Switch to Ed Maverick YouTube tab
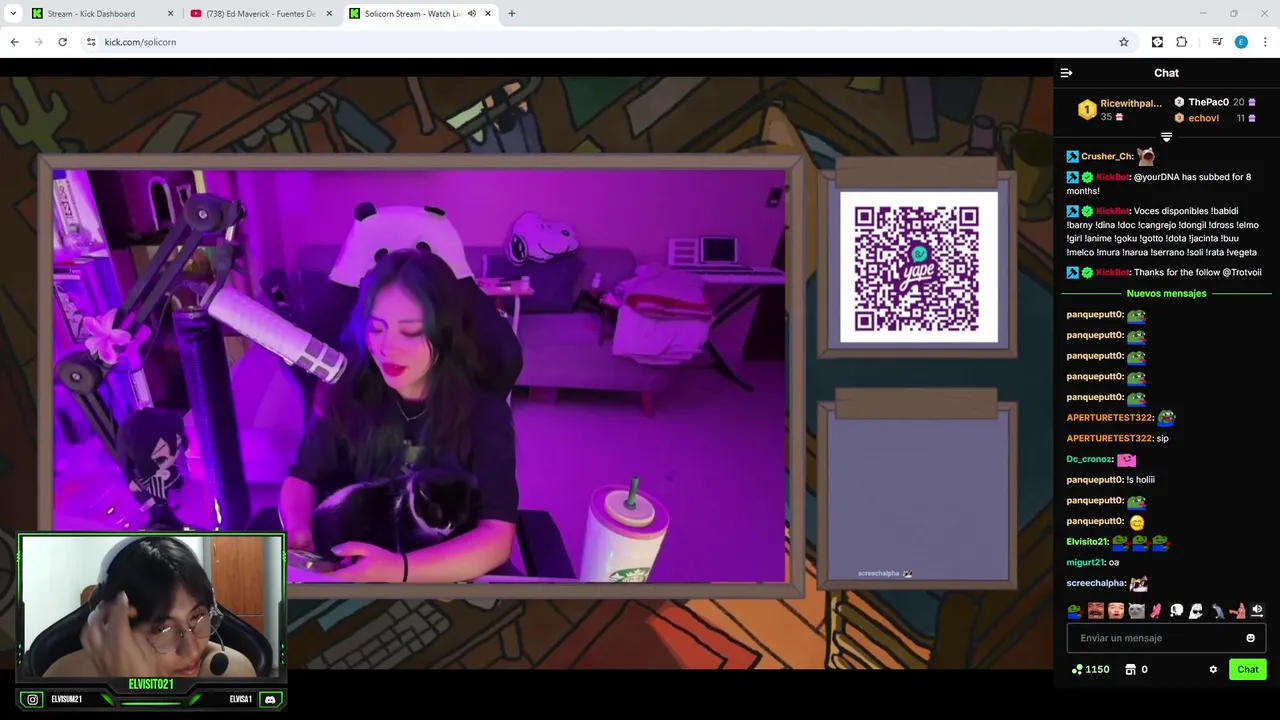Viewport: 1280px width, 720px height. point(260,14)
